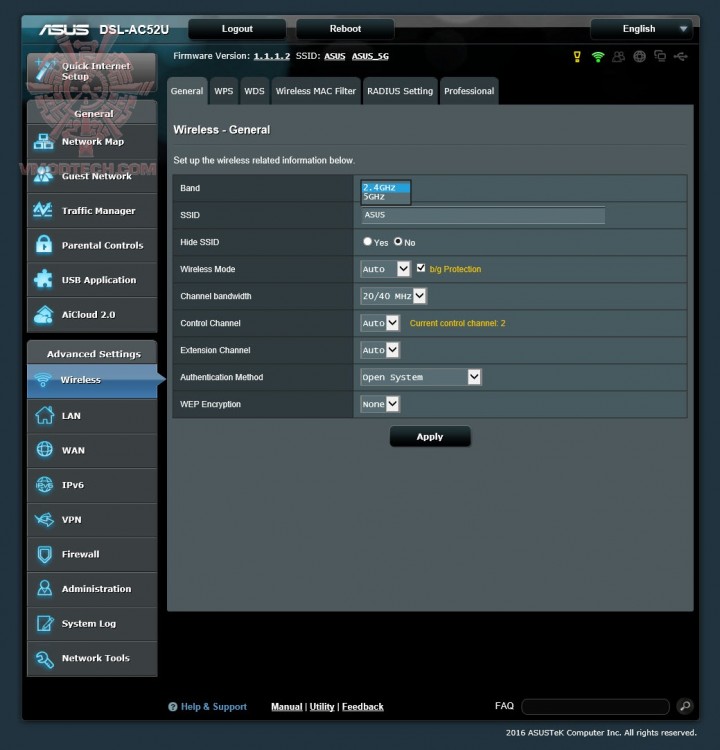Open the Manual link in footer
Viewport: 720px width, 750px height.
(x=287, y=706)
